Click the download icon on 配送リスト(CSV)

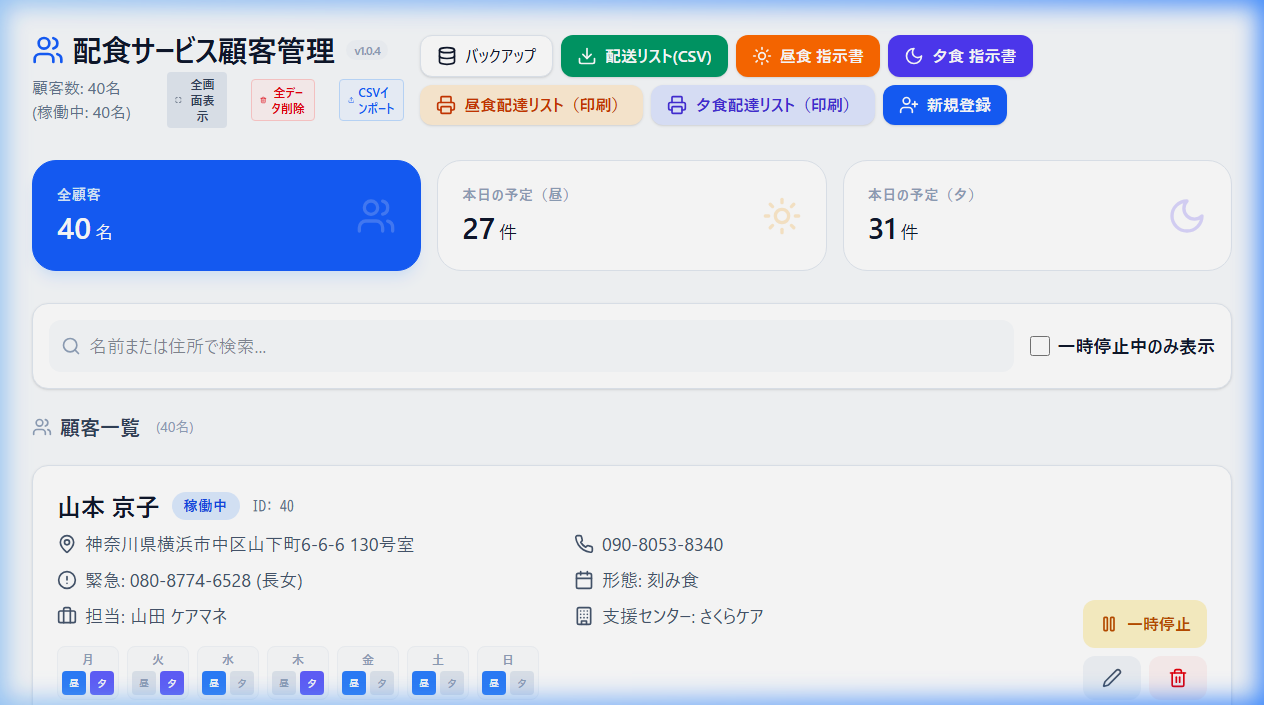[x=585, y=56]
